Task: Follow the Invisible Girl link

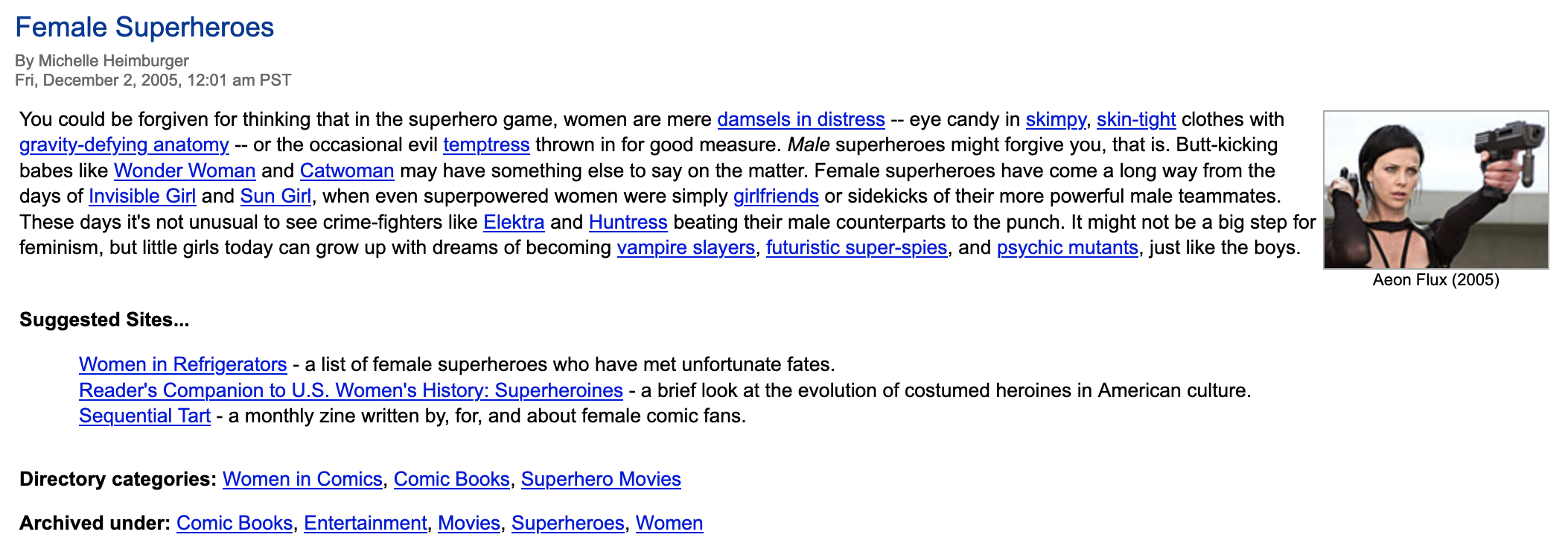Action: 142,196
